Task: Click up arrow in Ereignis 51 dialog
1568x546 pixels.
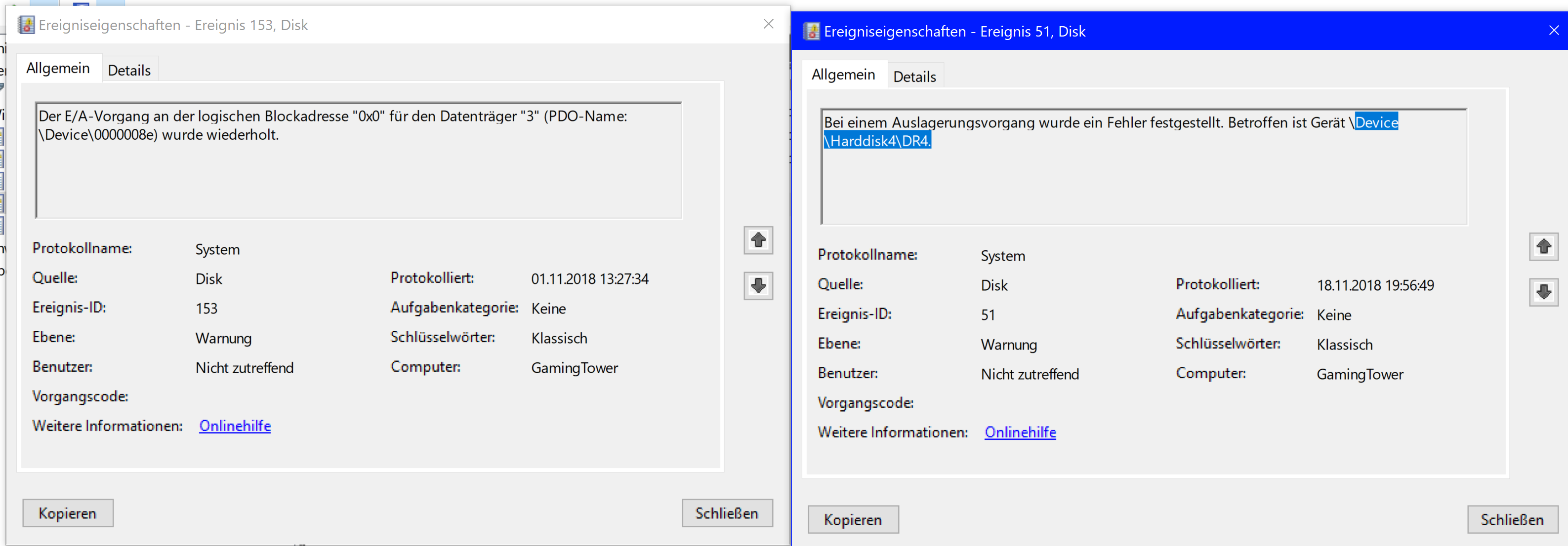Action: tap(1543, 246)
